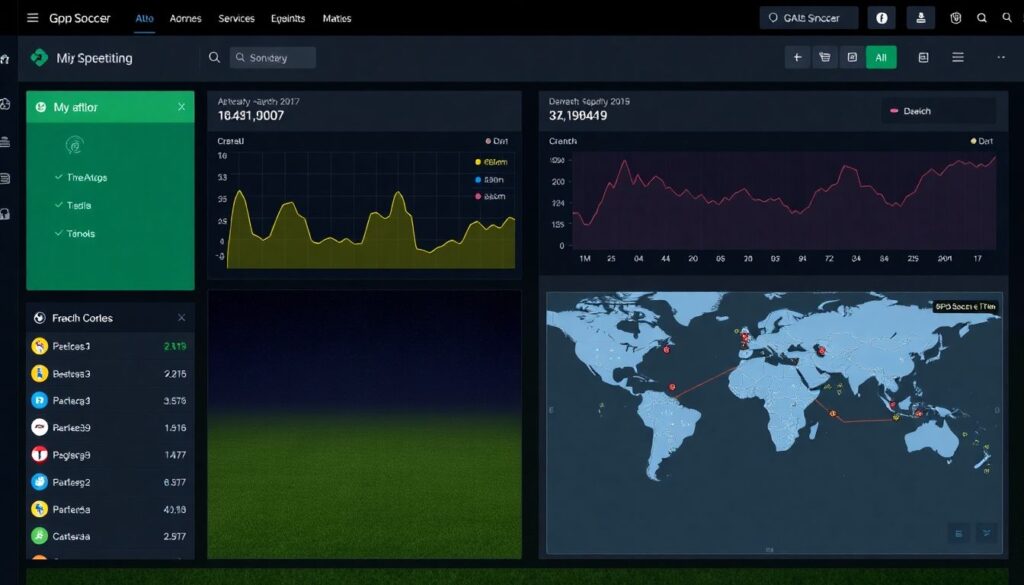Click the yellow legend swatch in chart
This screenshot has width=1024, height=585.
click(x=478, y=161)
